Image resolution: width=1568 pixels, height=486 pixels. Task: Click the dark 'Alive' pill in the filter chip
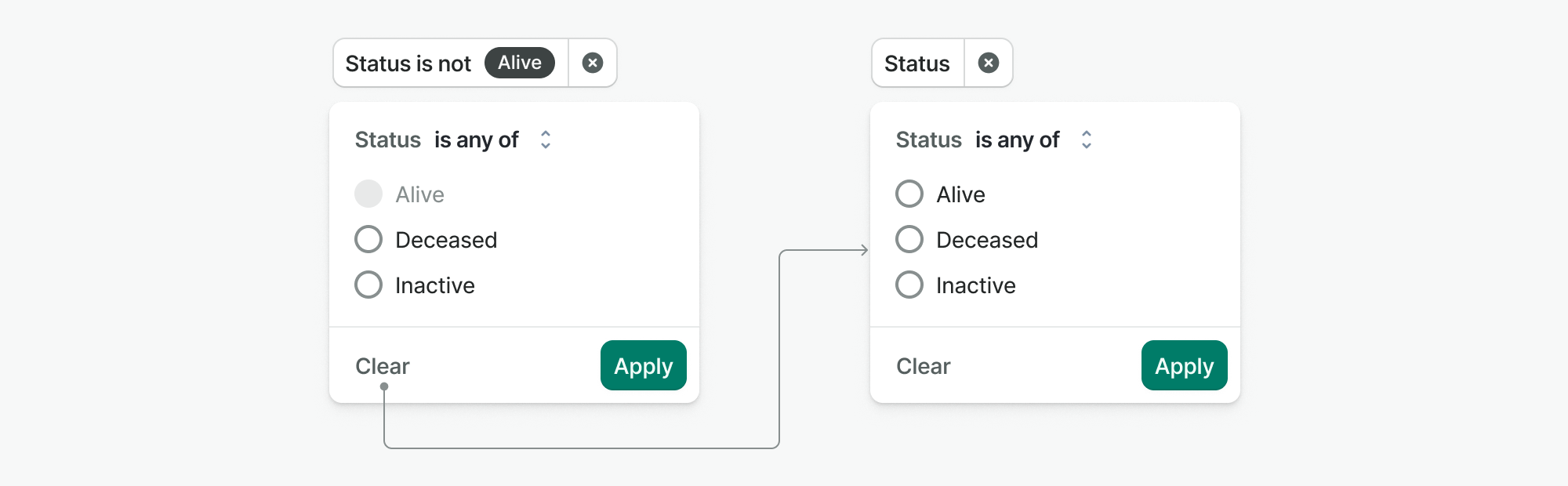tap(520, 63)
